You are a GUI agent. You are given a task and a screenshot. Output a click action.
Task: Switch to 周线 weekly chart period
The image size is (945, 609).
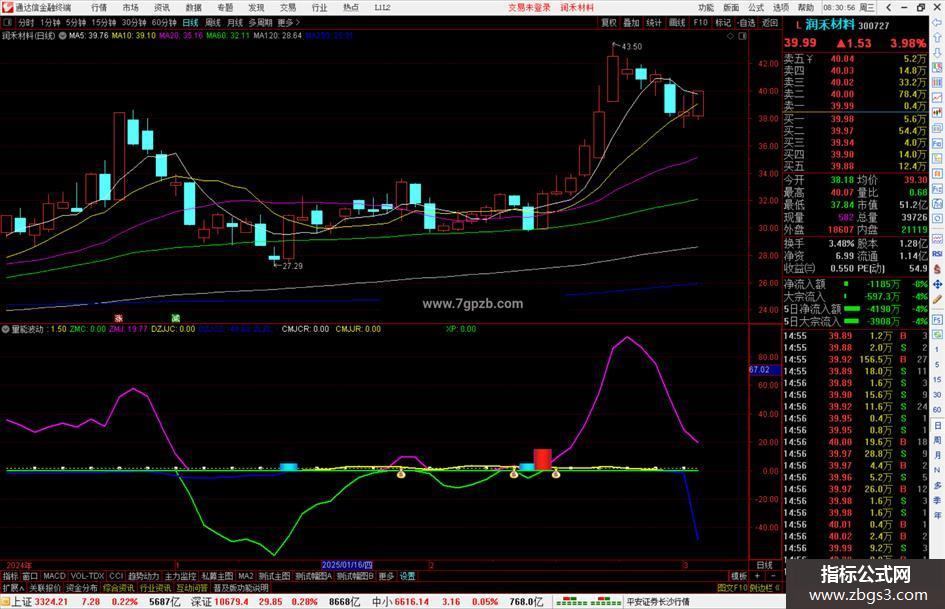(x=213, y=22)
